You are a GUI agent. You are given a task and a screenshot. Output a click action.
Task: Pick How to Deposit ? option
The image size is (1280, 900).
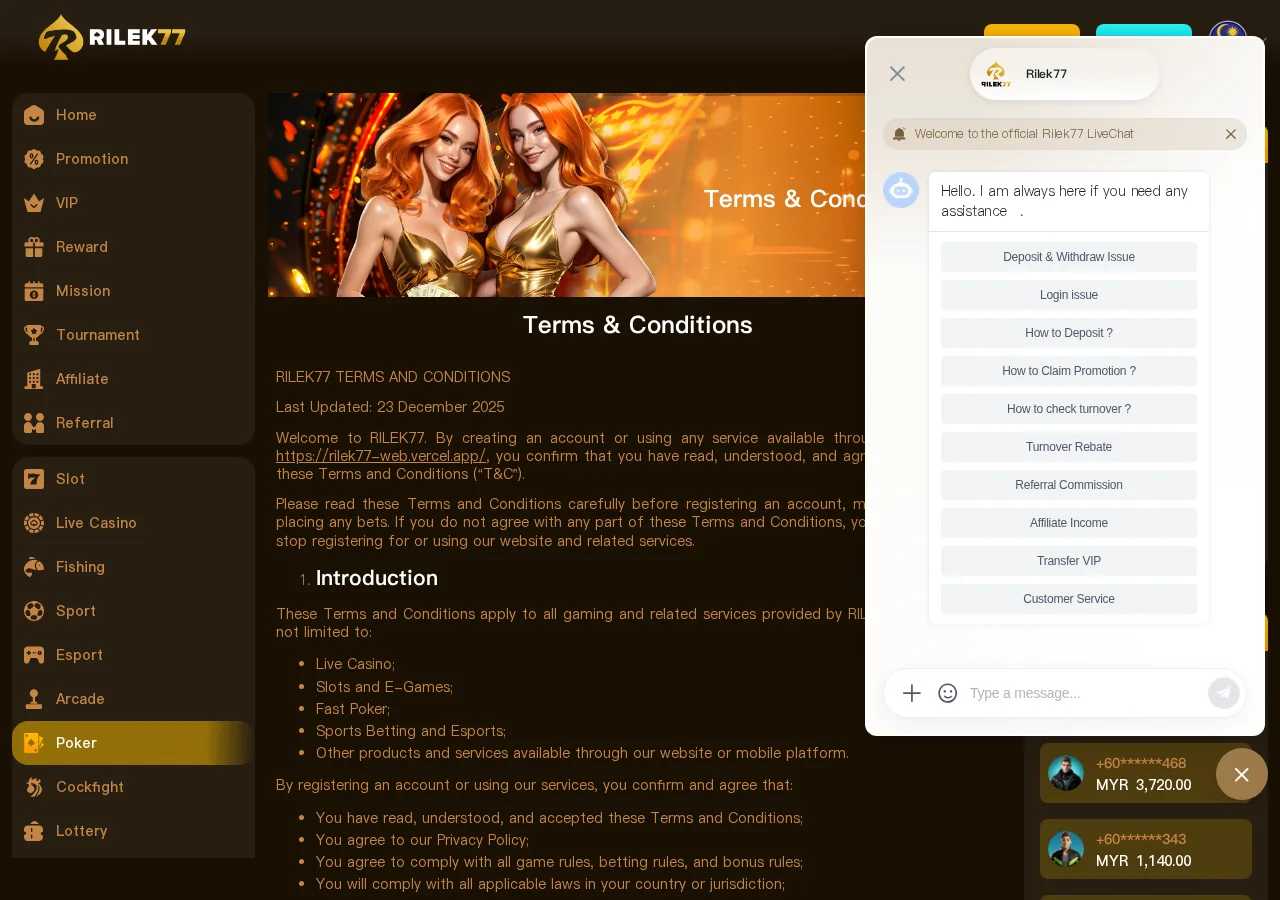(1069, 333)
